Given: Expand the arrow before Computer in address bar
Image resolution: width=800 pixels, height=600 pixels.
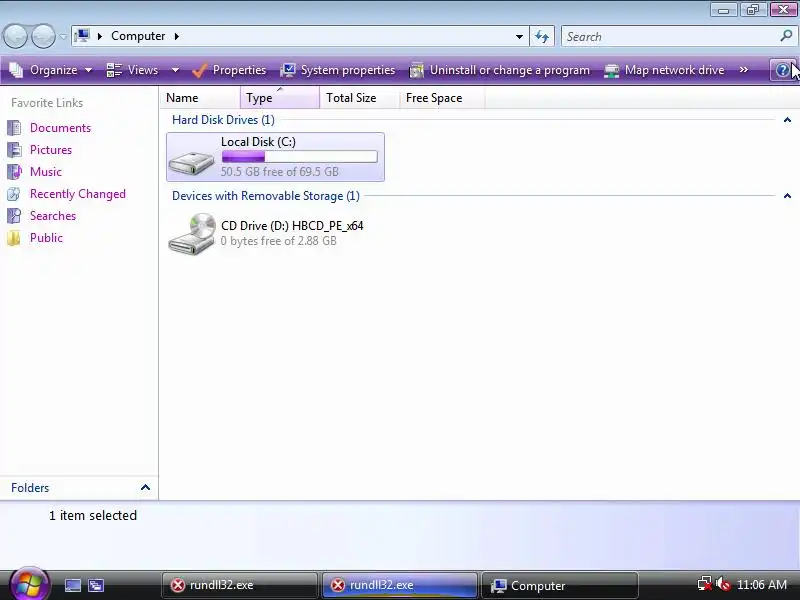Looking at the screenshot, I should tap(100, 36).
